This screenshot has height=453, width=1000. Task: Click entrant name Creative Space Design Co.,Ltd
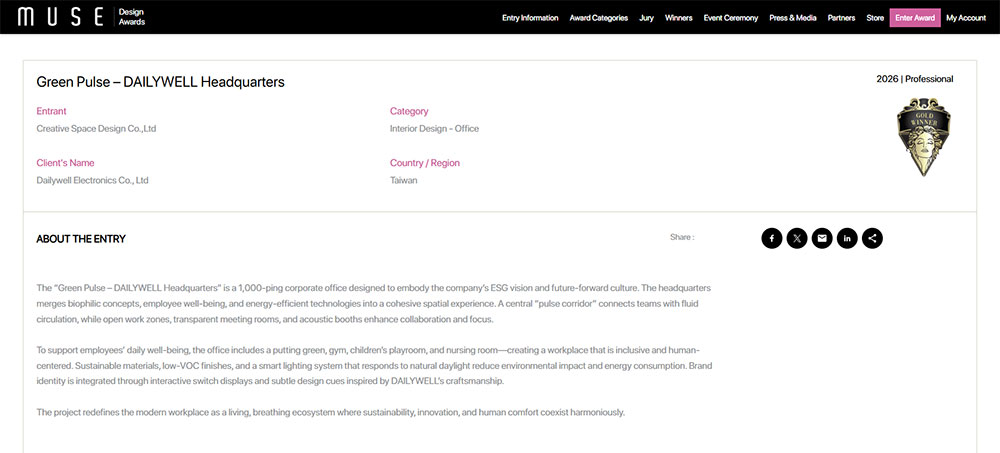(96, 128)
